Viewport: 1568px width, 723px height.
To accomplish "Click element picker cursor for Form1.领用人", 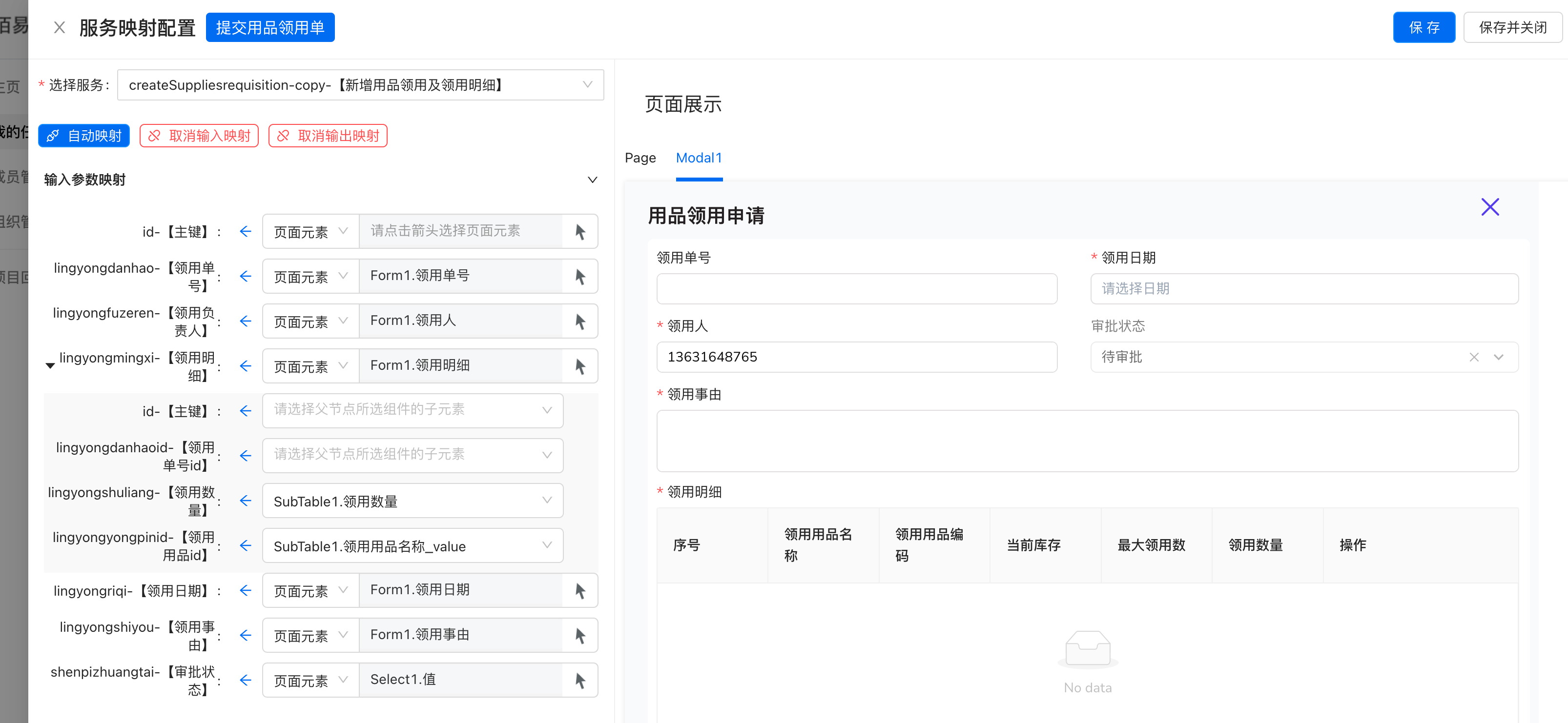I will [x=580, y=321].
